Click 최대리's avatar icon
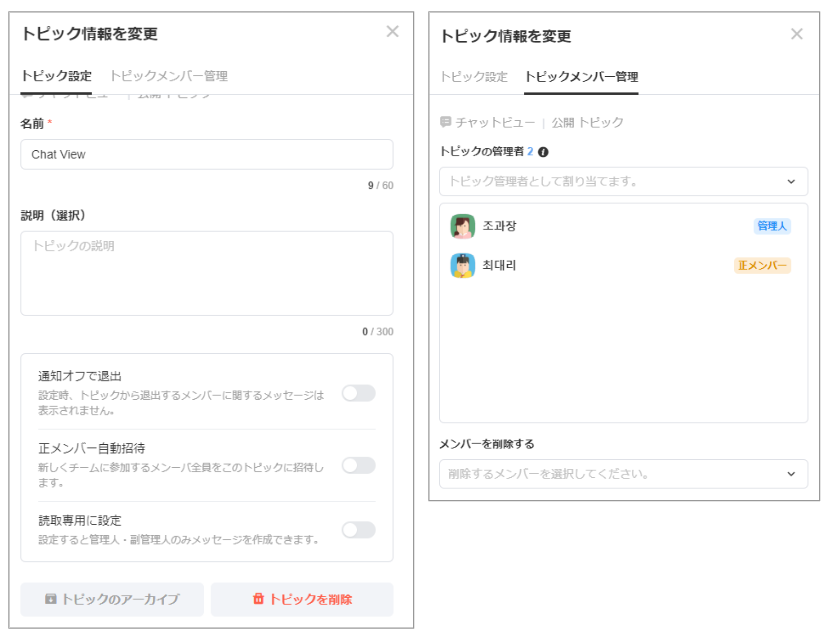The image size is (830, 638). coord(462,265)
